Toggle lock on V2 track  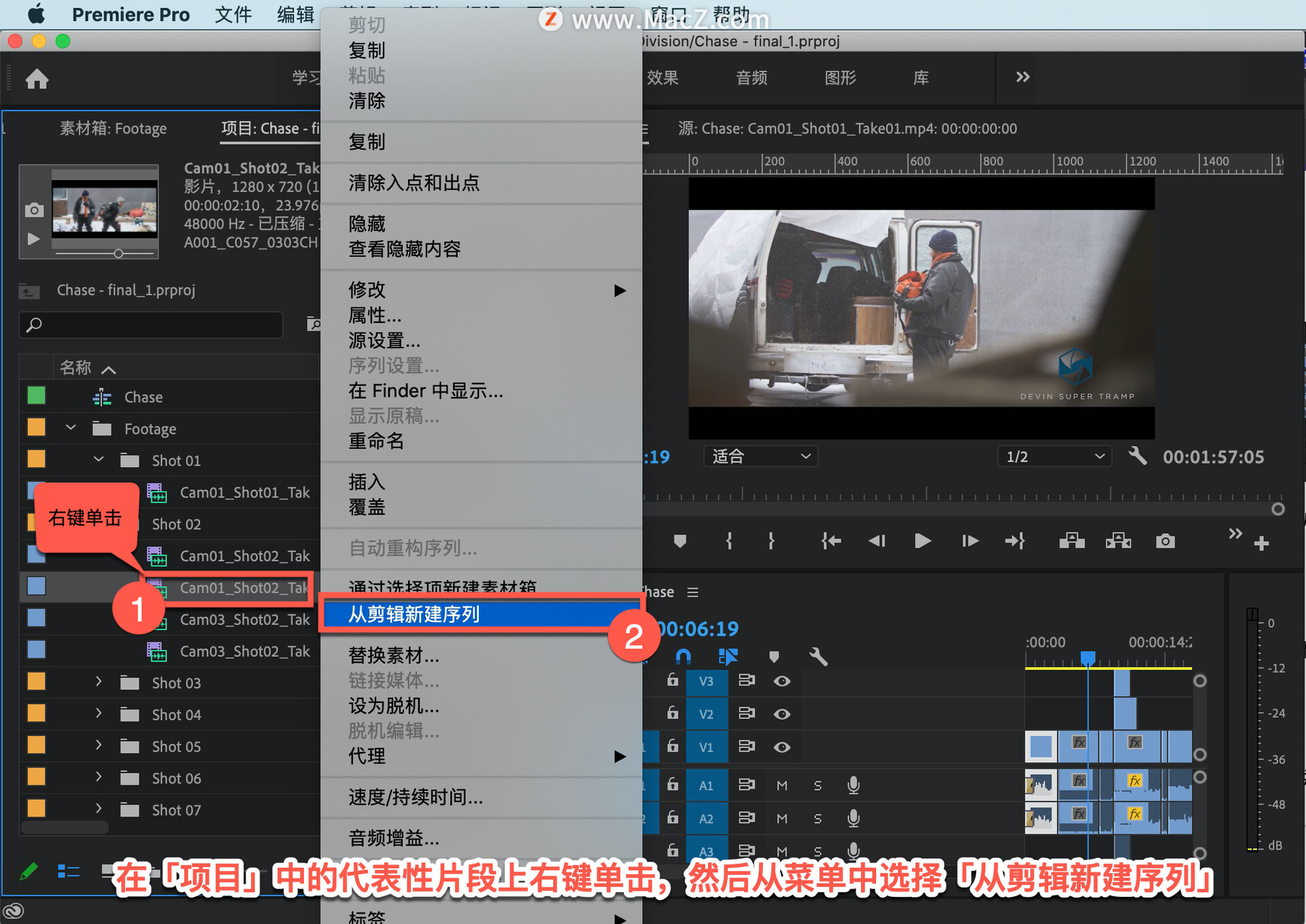[672, 713]
